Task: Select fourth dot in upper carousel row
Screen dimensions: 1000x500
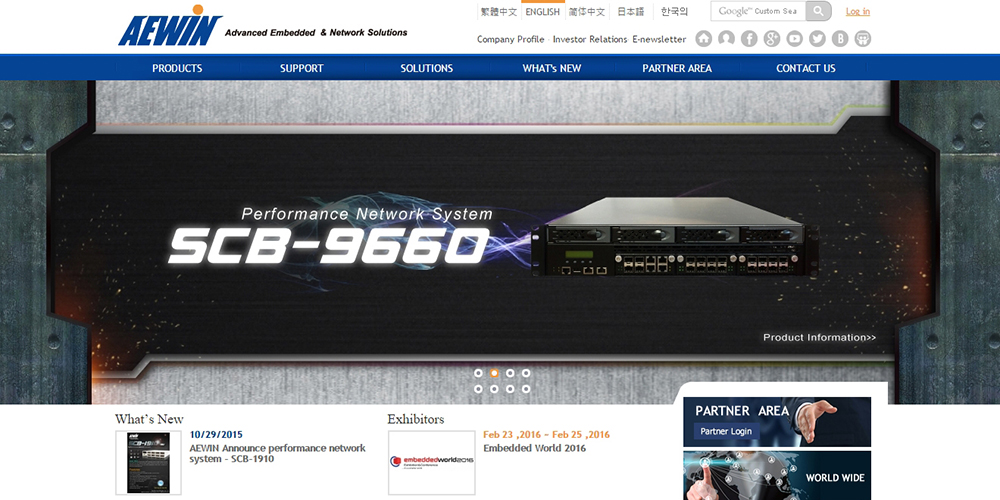Action: (526, 373)
